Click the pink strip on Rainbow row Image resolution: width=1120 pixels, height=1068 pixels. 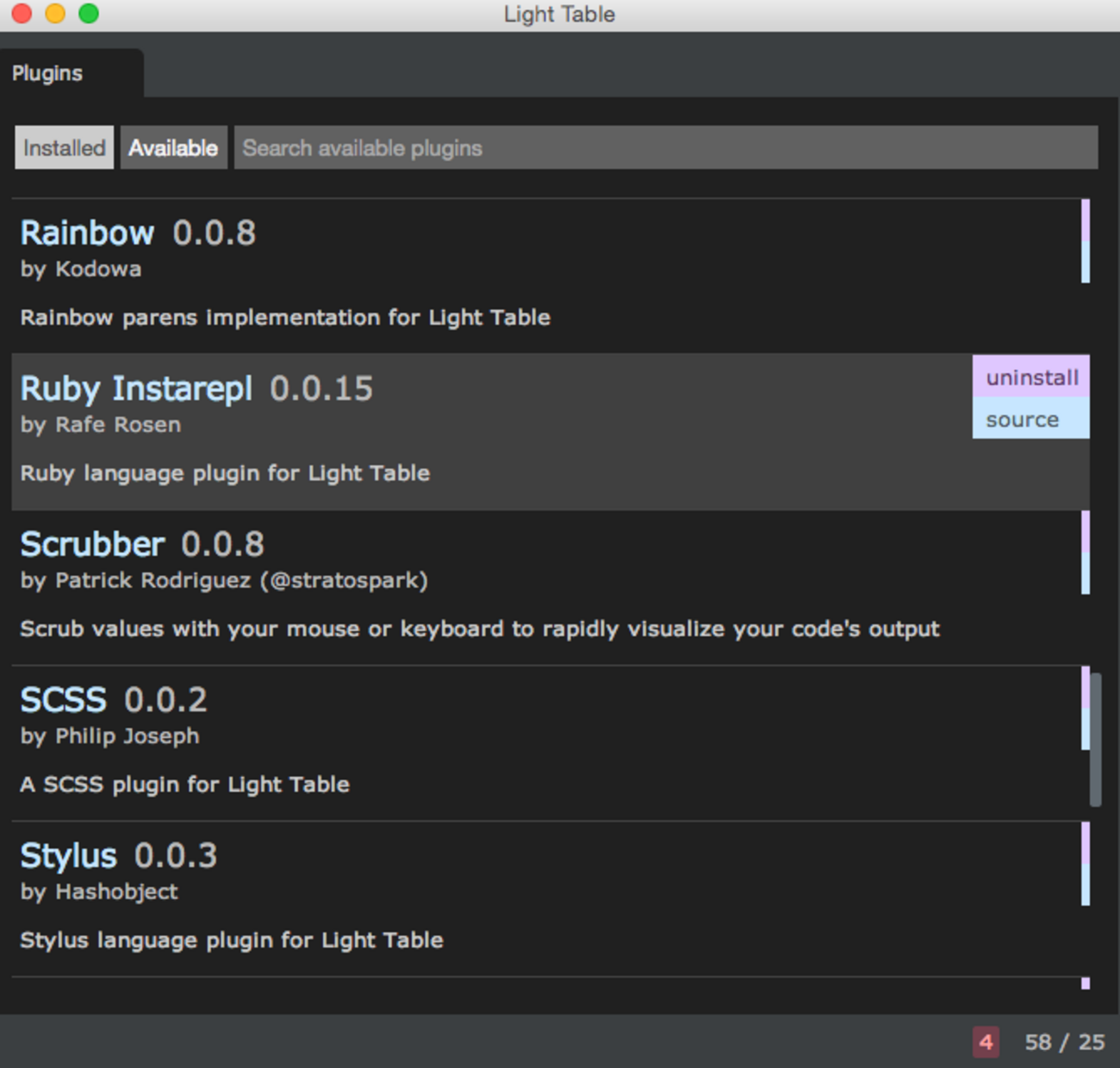click(1086, 220)
